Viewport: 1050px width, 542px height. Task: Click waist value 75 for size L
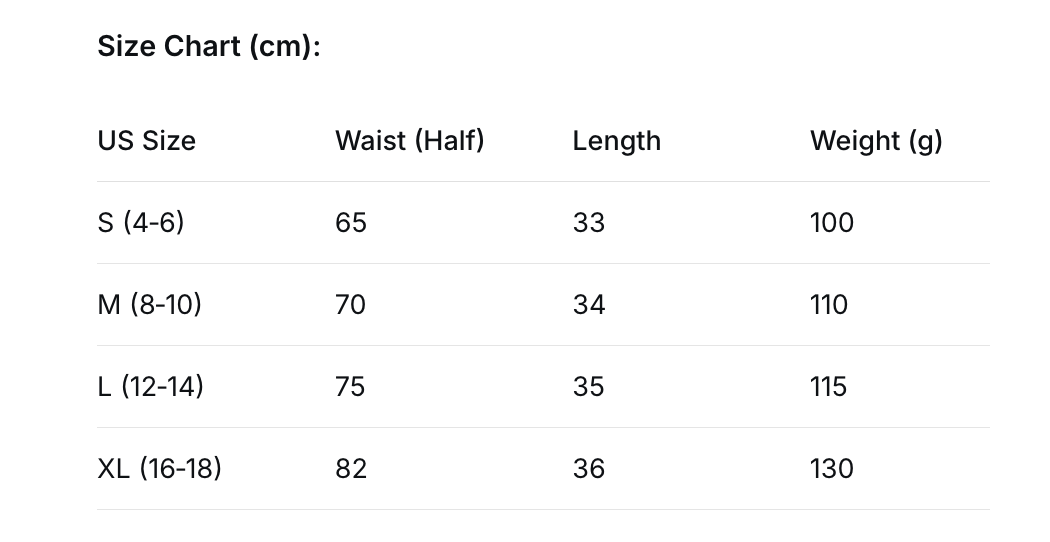(x=350, y=387)
